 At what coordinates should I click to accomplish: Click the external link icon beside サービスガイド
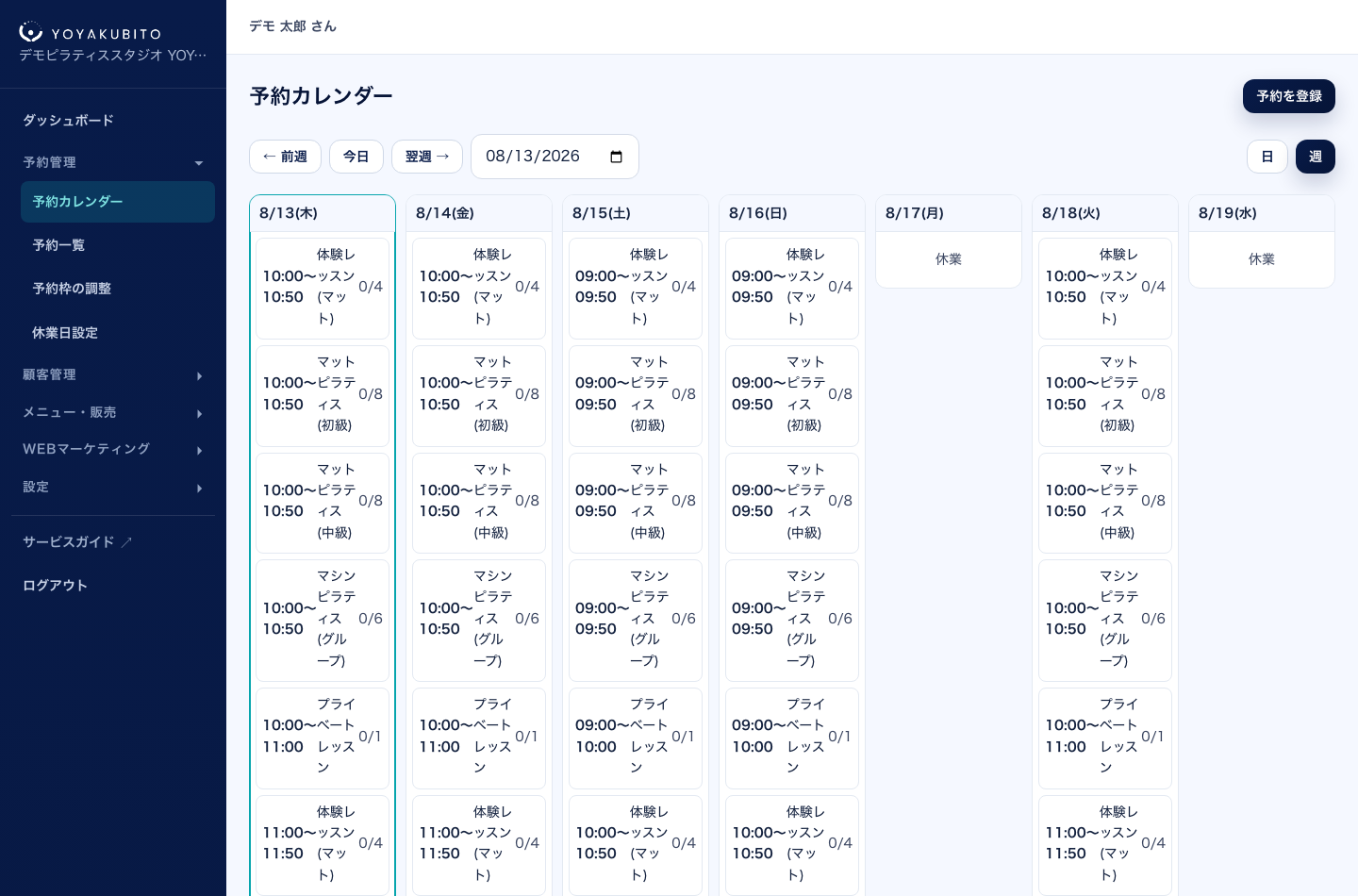coord(126,542)
